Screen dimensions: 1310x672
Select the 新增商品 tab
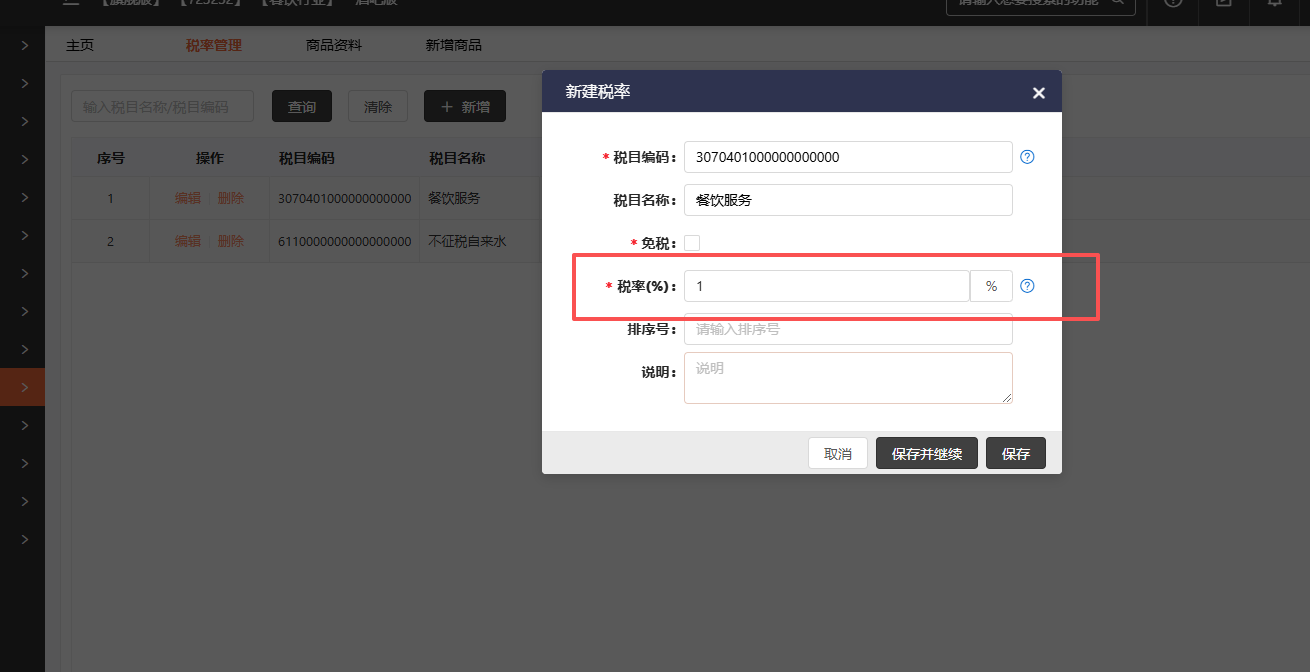(454, 46)
